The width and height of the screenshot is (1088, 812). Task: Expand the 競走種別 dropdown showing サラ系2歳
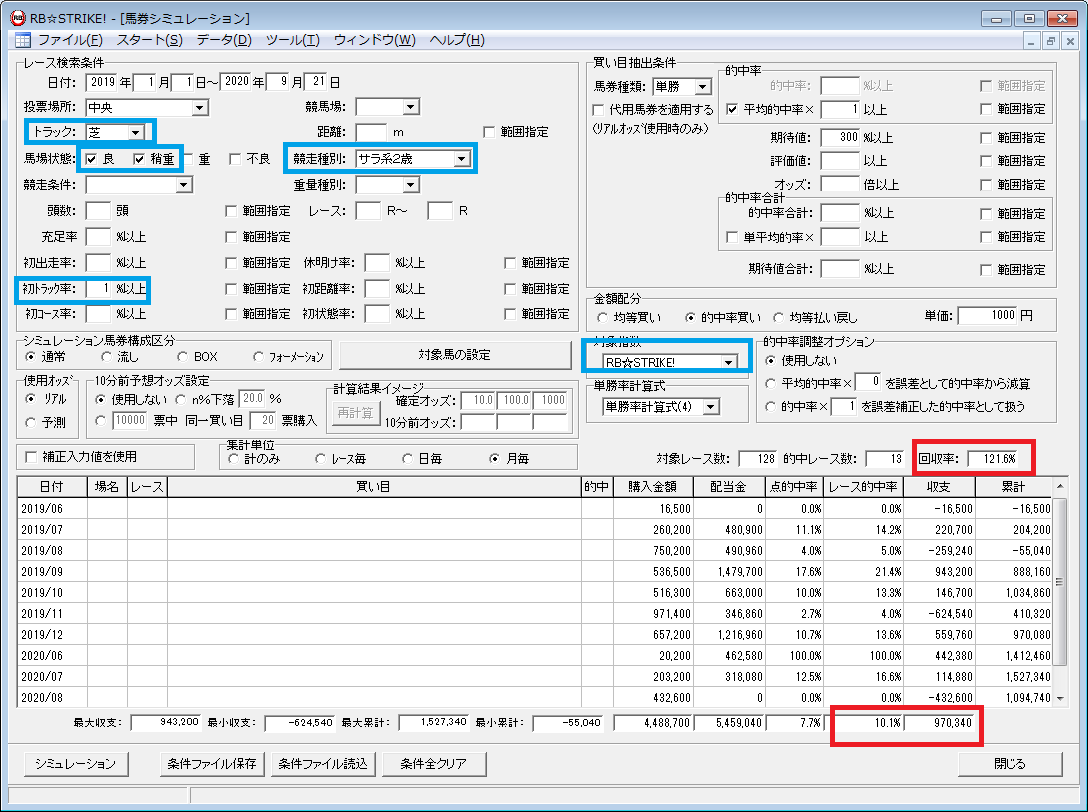pyautogui.click(x=461, y=159)
